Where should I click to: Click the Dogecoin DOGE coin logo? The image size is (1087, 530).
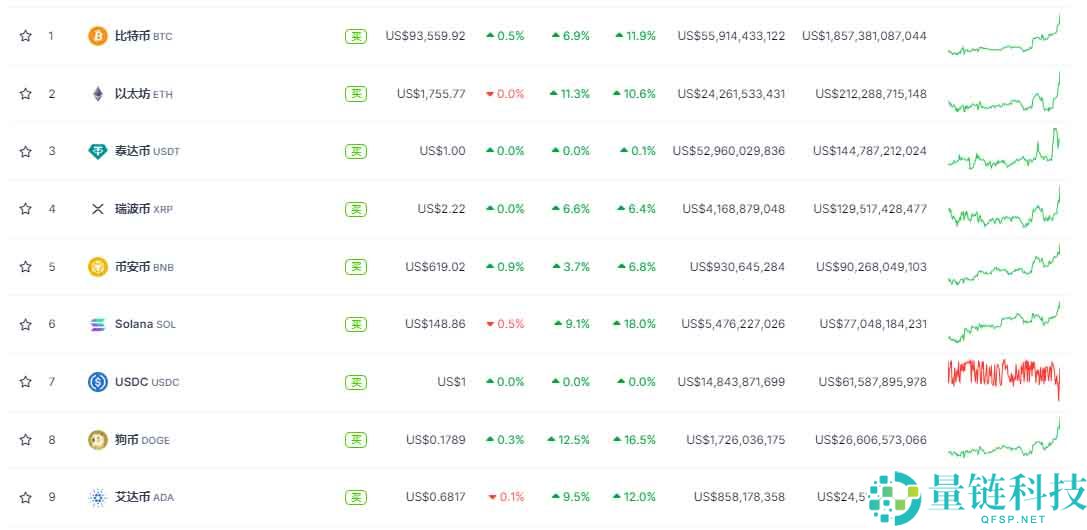[98, 440]
